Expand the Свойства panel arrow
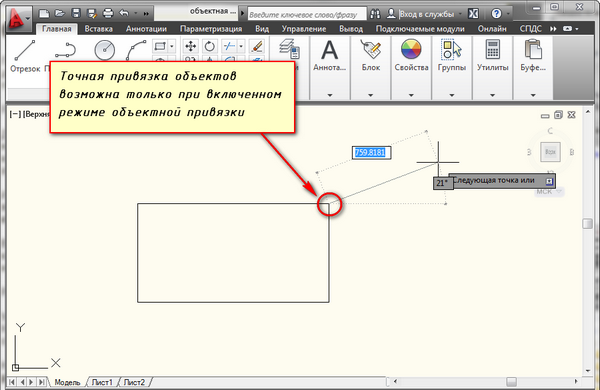 tap(411, 95)
